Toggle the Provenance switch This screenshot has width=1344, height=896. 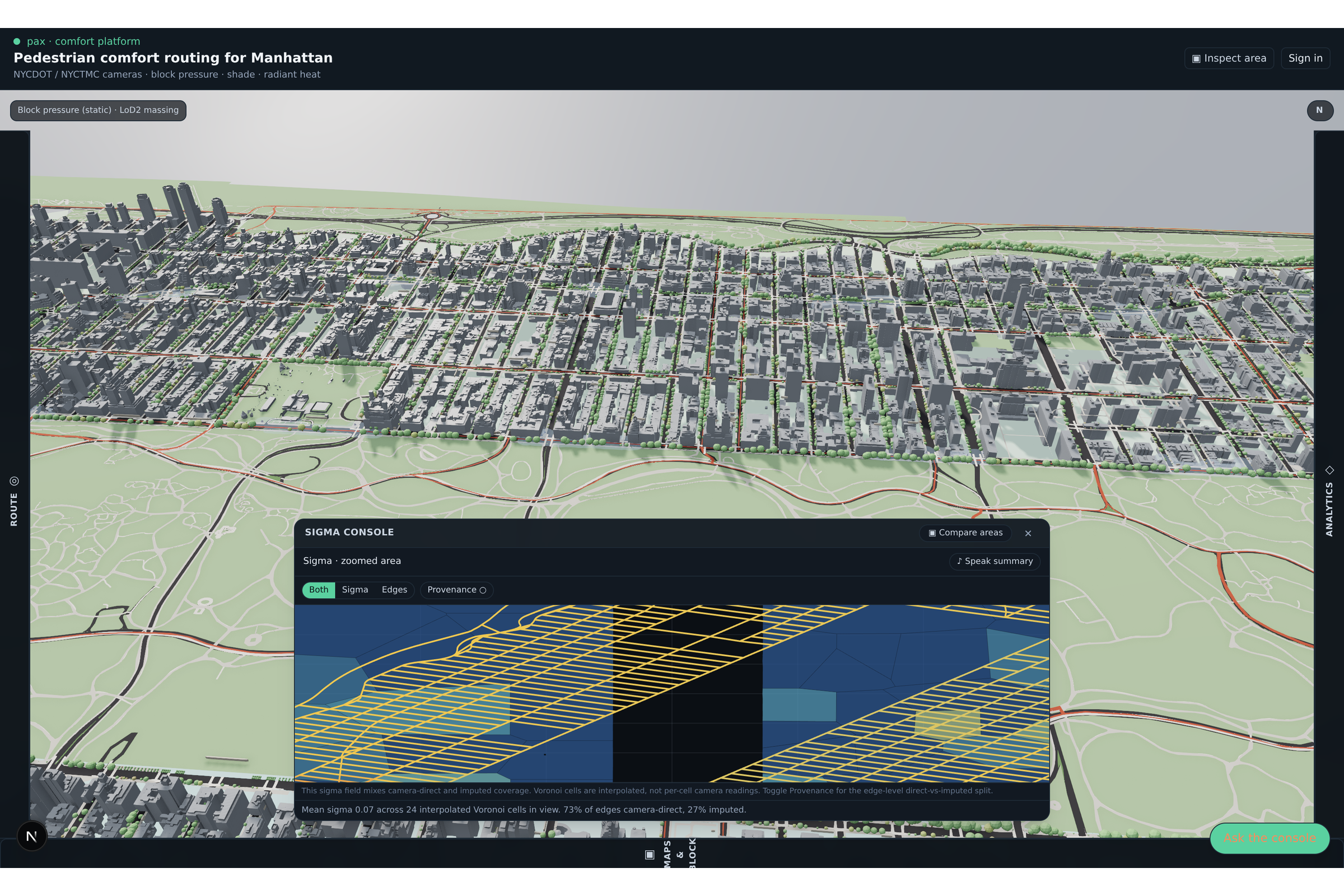pos(456,590)
